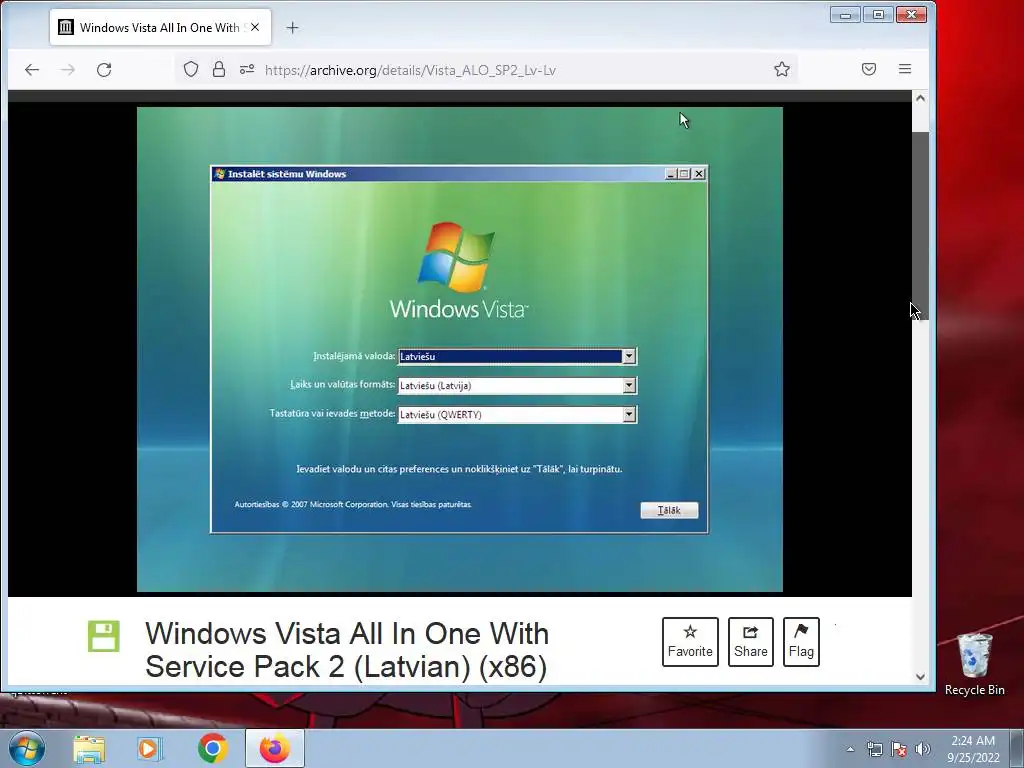Go back with the Firefox back arrow
Viewport: 1024px width, 768px height.
(x=32, y=69)
